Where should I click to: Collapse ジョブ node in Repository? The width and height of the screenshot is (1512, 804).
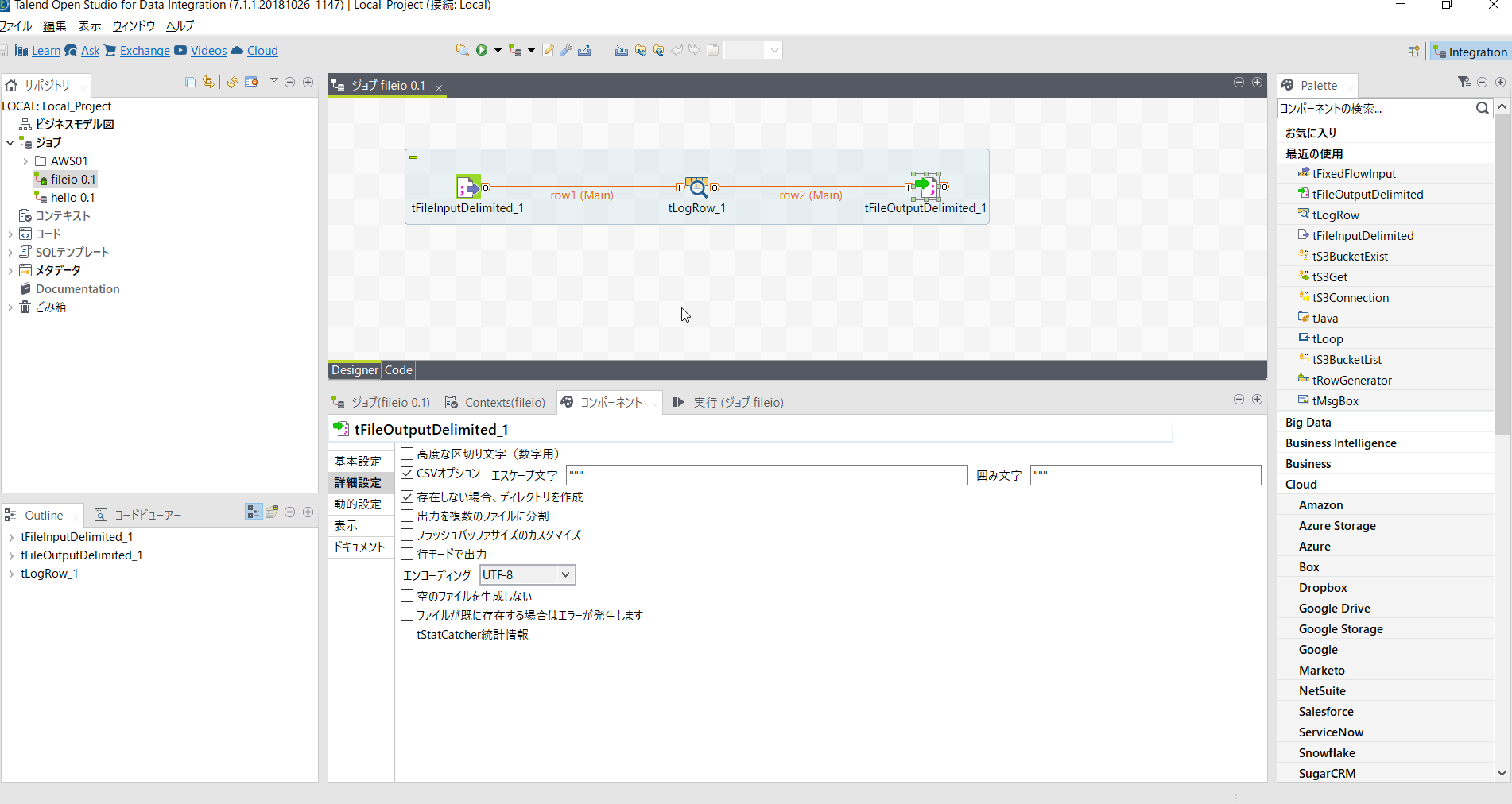pos(10,143)
